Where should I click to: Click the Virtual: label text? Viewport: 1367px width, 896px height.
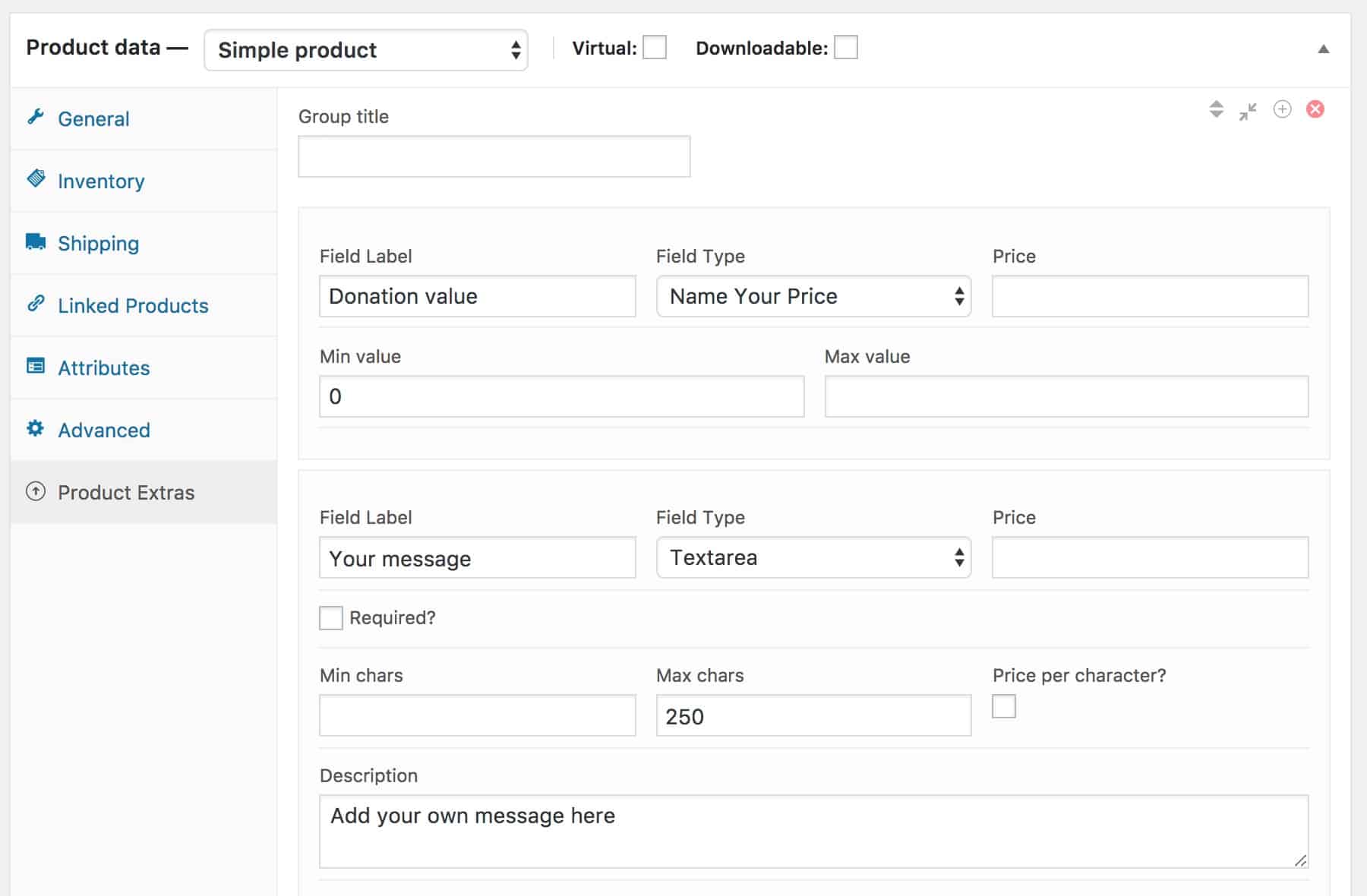tap(605, 48)
